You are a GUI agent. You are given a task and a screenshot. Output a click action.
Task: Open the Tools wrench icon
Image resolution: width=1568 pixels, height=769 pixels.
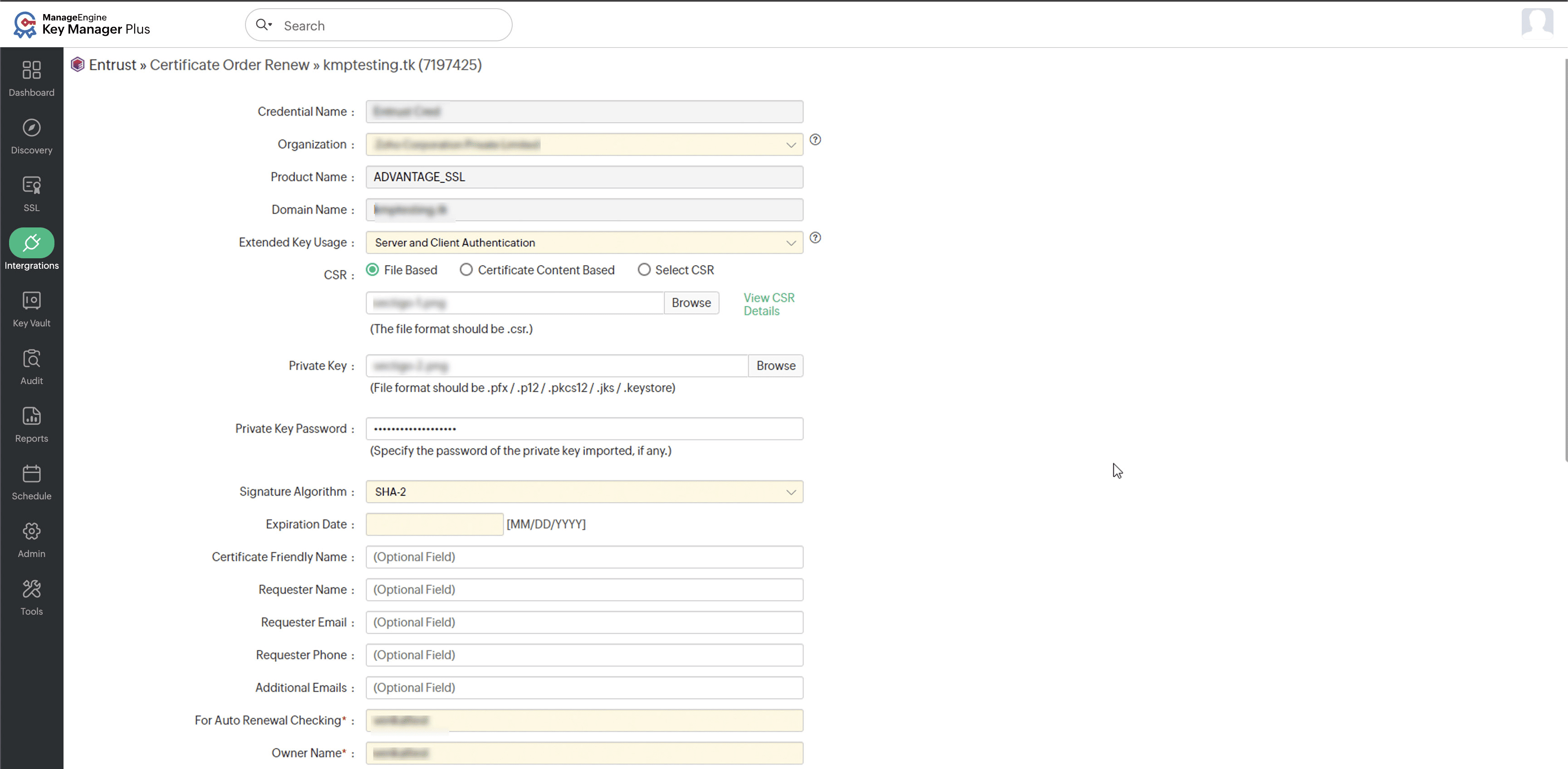32,589
